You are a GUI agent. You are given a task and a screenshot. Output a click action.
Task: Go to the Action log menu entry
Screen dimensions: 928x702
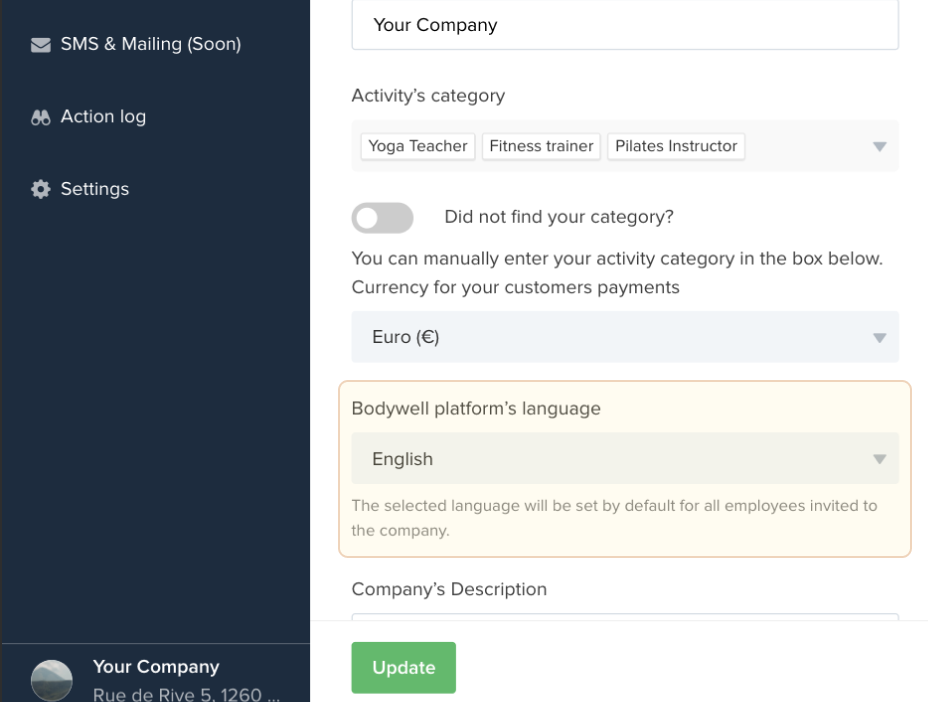coord(103,117)
